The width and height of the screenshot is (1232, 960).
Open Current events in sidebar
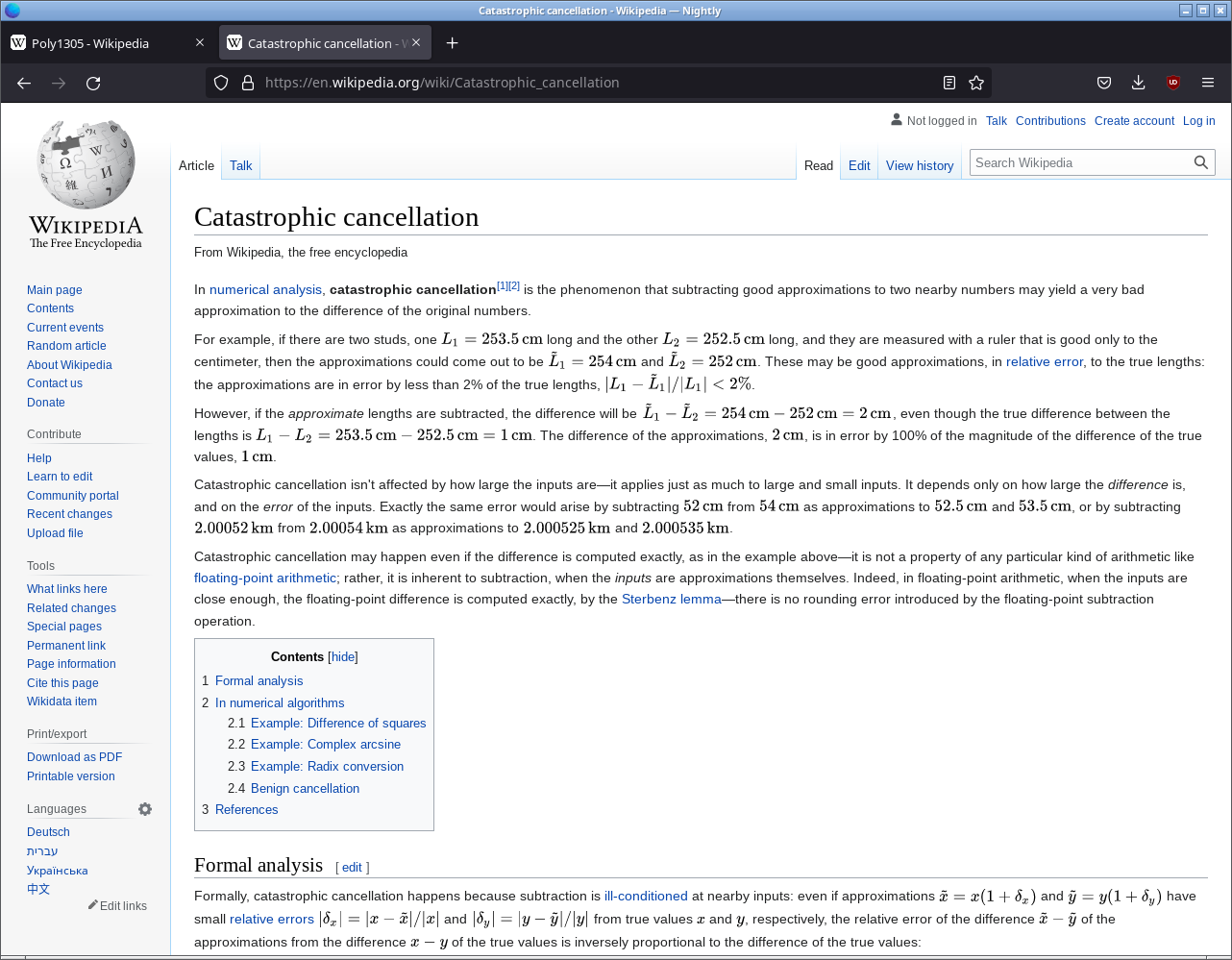click(x=65, y=328)
